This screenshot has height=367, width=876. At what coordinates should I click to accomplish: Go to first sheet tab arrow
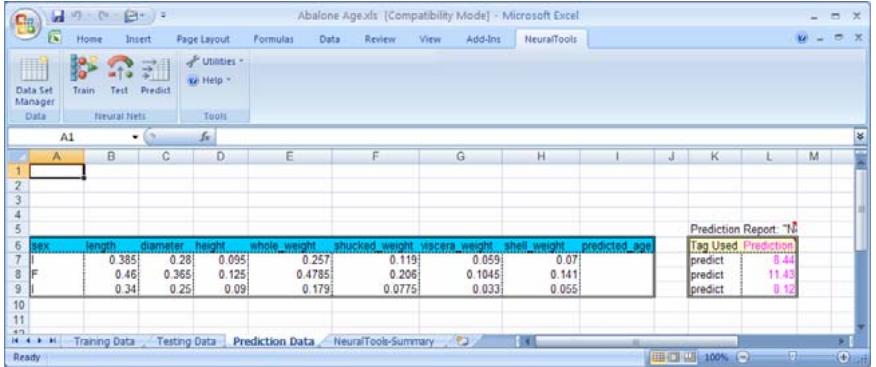(15, 341)
